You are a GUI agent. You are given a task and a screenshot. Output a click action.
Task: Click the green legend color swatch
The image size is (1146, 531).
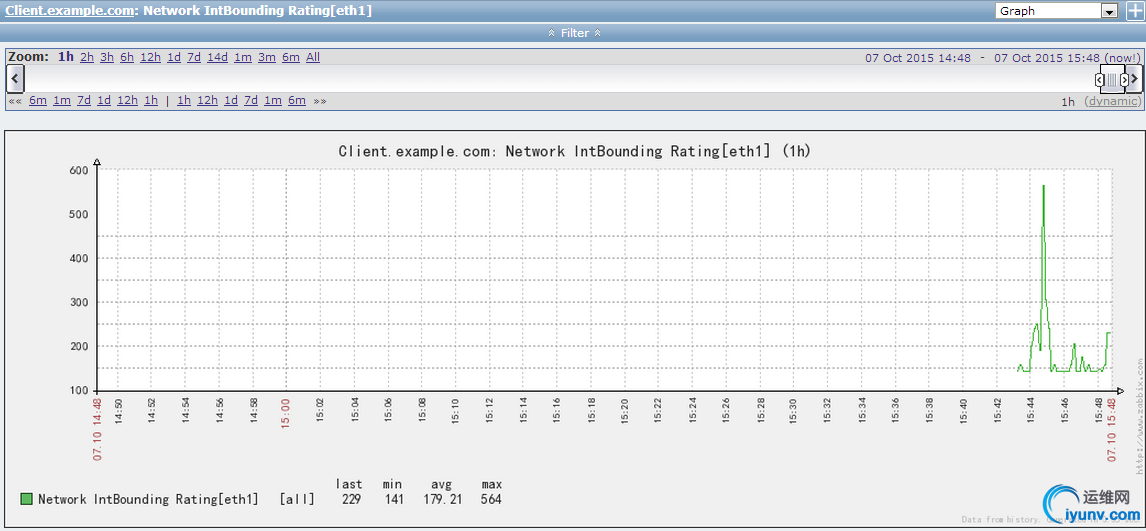point(27,500)
